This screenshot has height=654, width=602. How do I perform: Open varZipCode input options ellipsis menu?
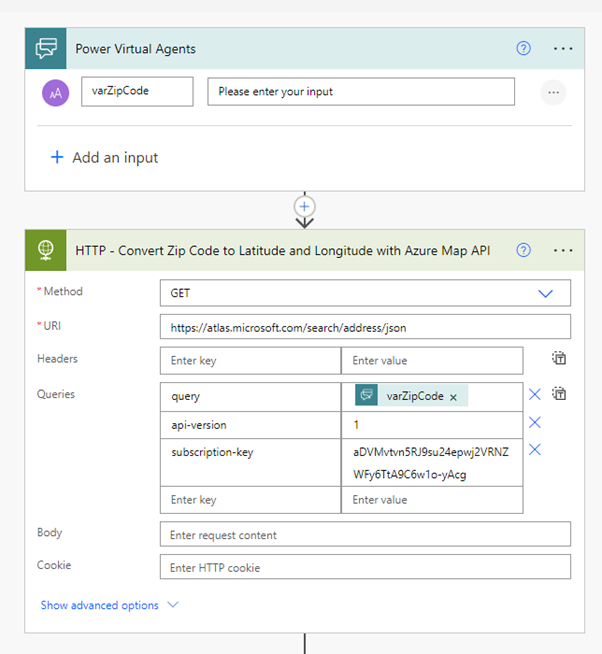click(x=553, y=92)
